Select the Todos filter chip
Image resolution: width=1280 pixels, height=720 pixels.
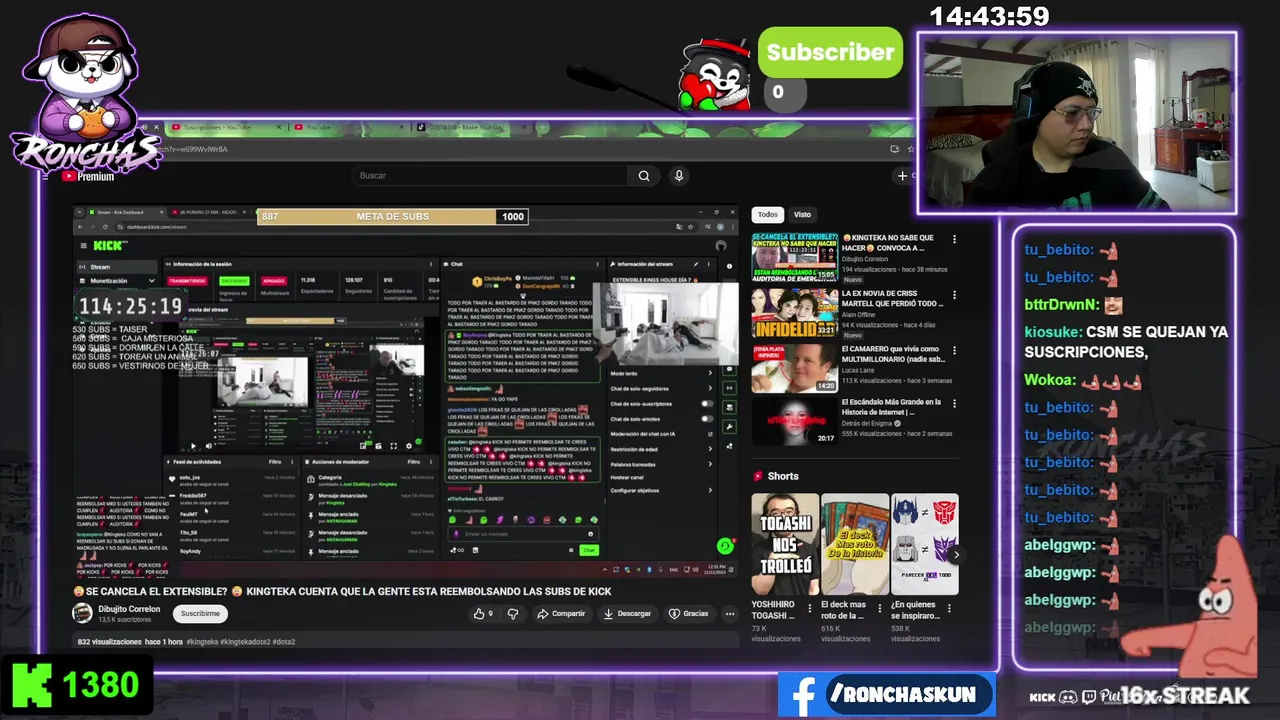(x=767, y=214)
